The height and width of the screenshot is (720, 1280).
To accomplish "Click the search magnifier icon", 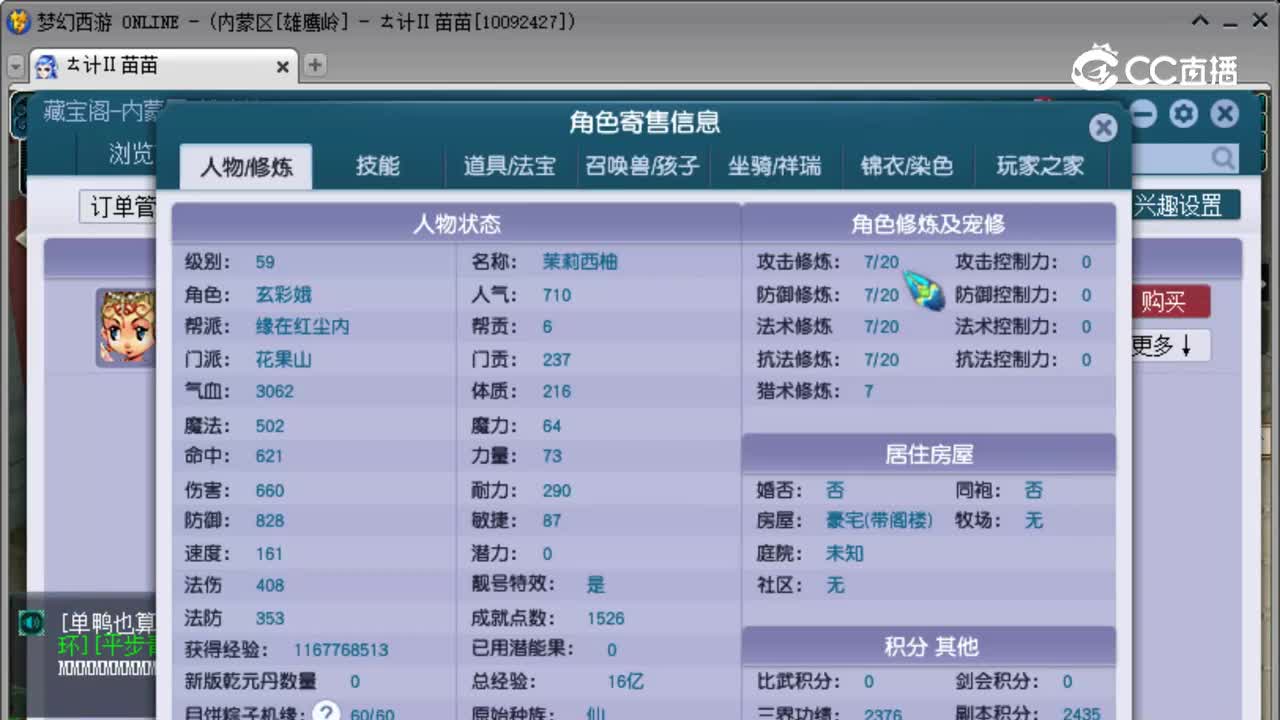I will [x=1222, y=158].
